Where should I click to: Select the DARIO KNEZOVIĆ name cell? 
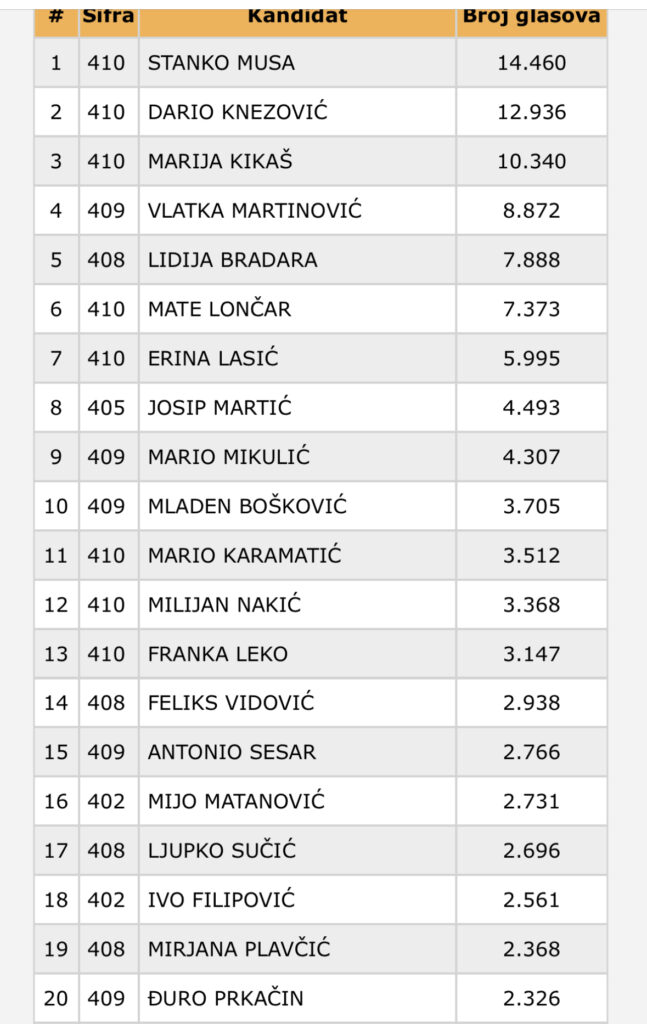(237, 112)
